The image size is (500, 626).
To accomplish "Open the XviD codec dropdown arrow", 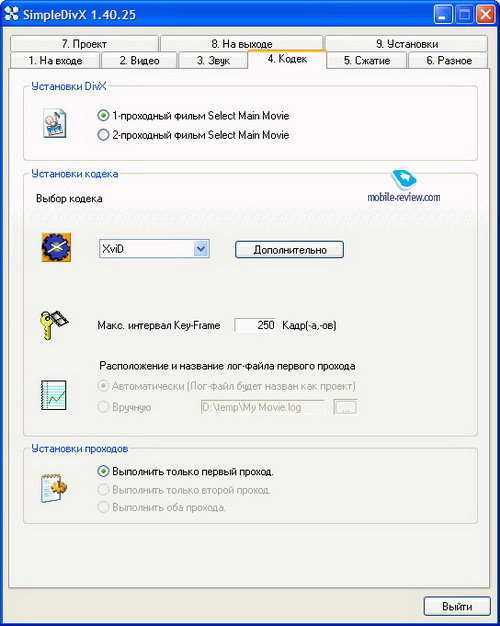I will click(201, 249).
